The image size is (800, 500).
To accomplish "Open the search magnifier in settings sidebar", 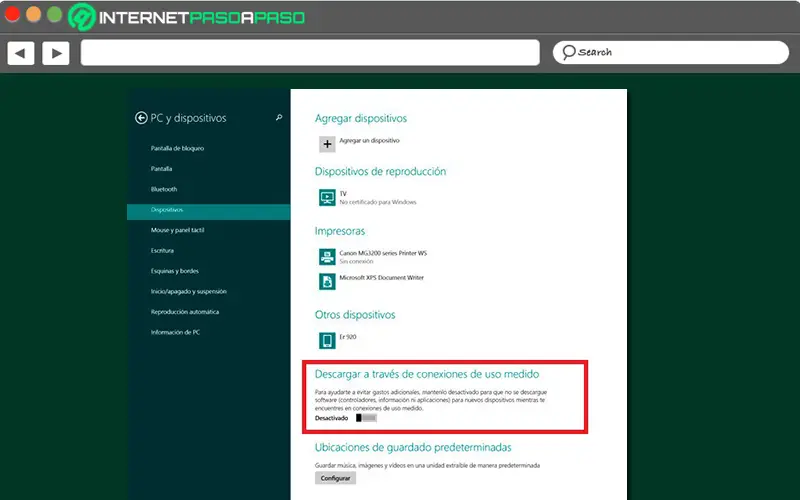I will tap(279, 117).
